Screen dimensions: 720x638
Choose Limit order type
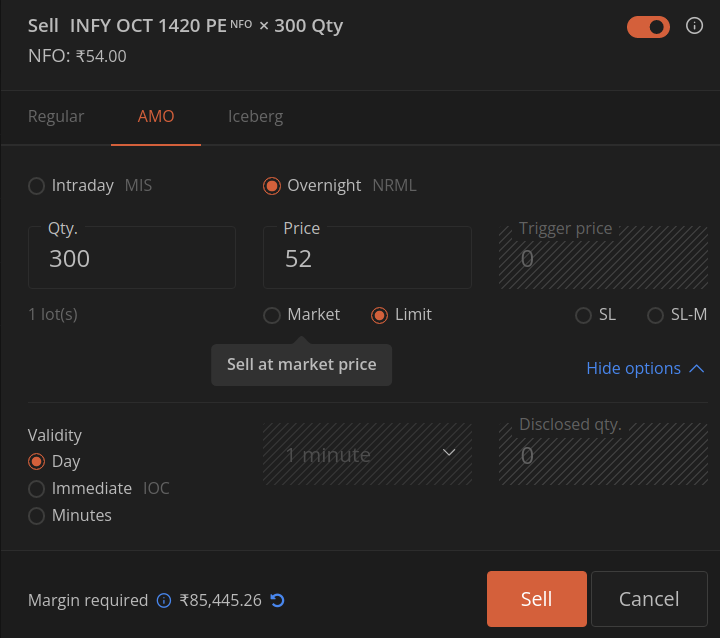[x=379, y=315]
